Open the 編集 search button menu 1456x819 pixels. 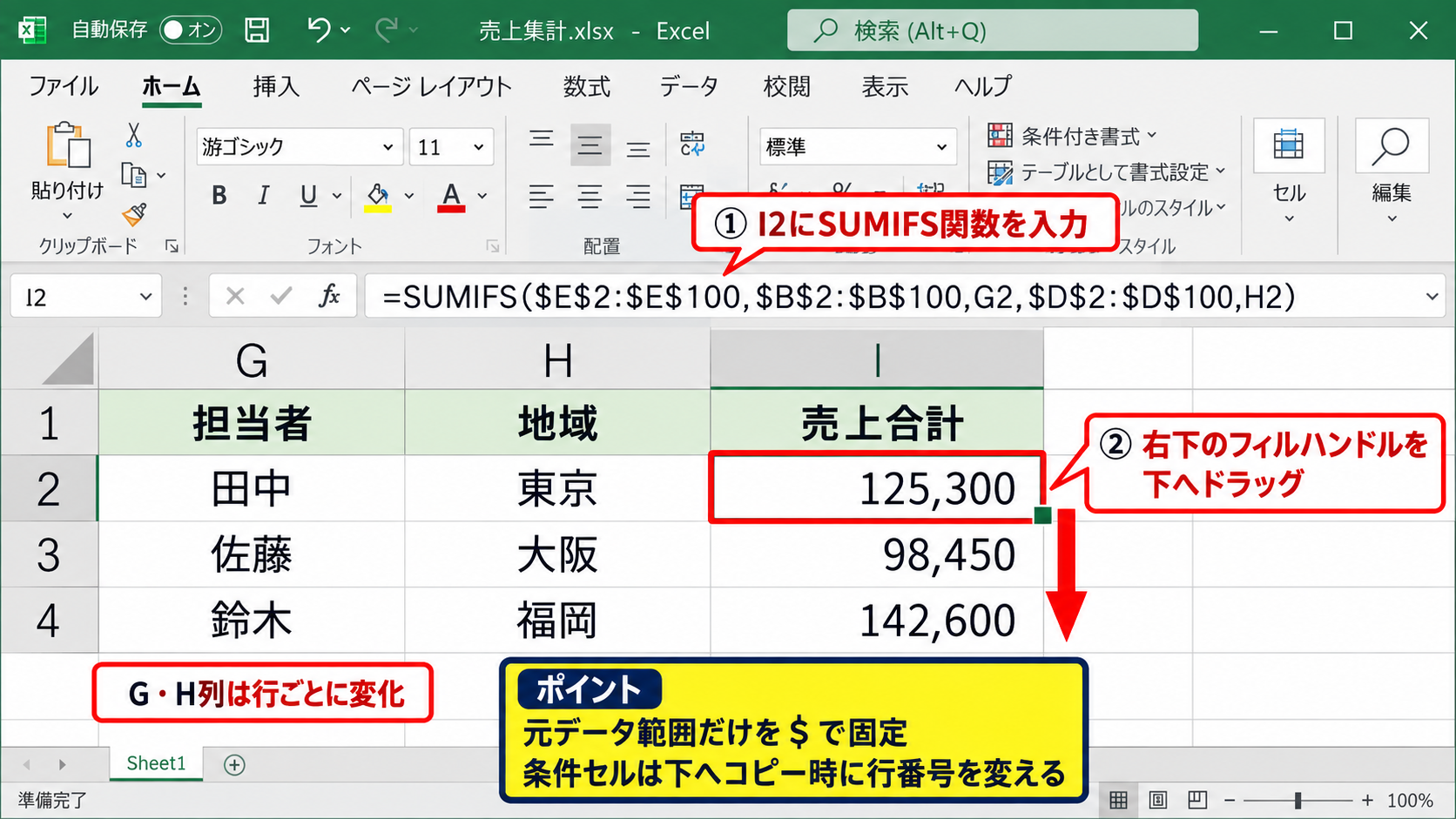(1392, 172)
